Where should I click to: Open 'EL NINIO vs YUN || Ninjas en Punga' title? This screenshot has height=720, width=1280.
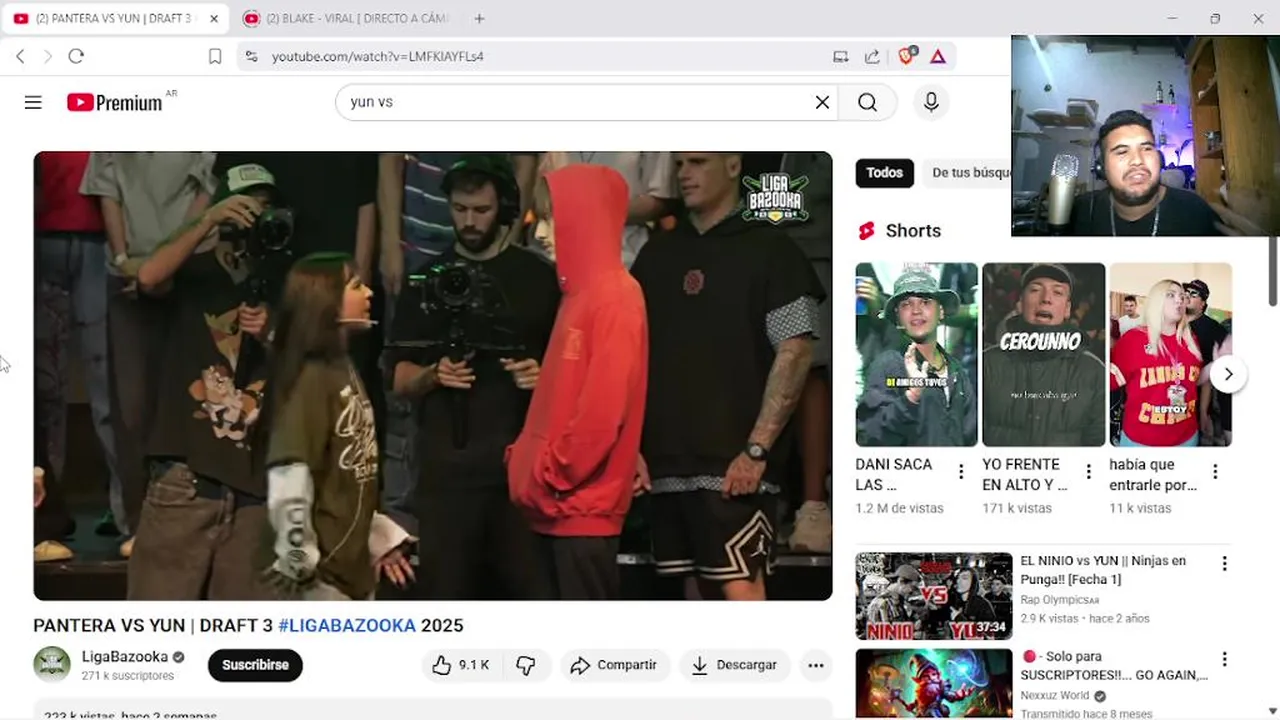(x=1103, y=570)
